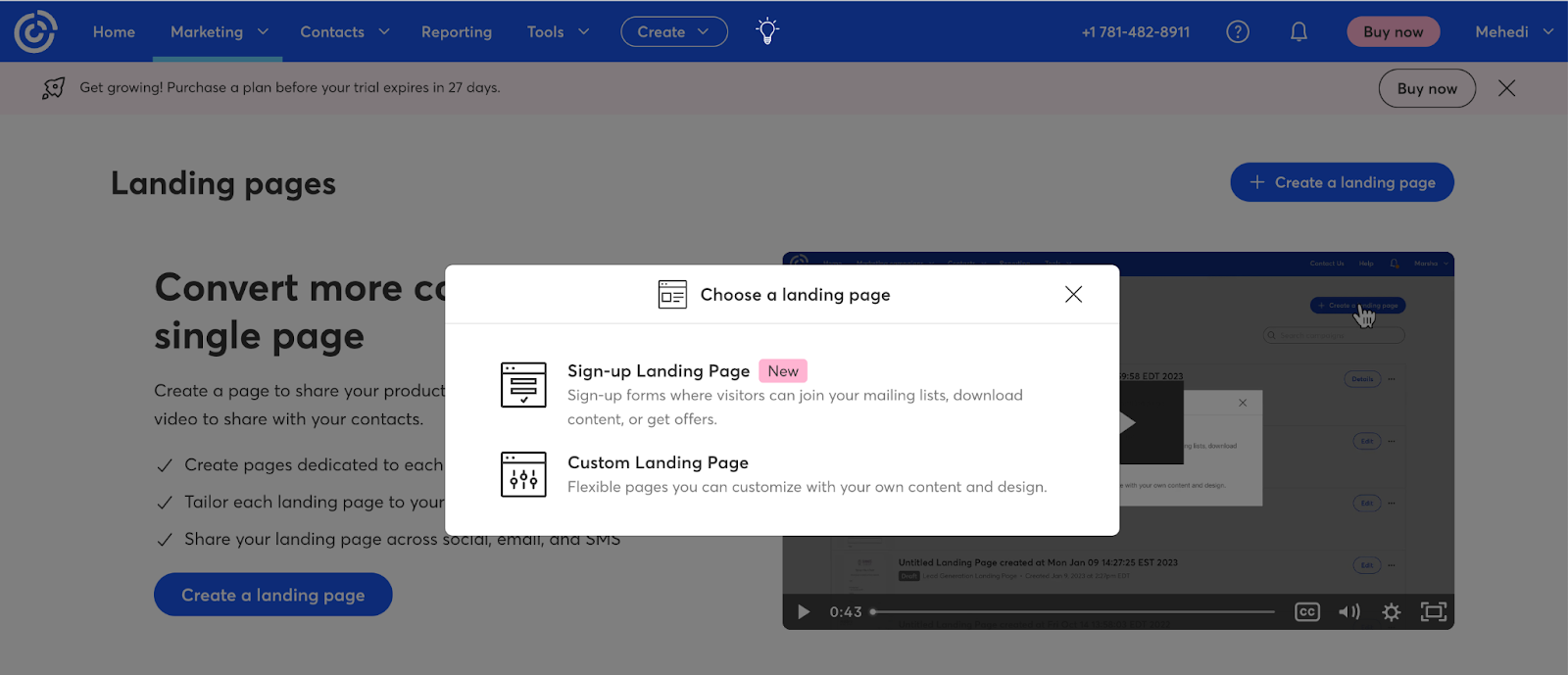Switch the video to fullscreen
Screen dimensions: 1568x675
coord(1434,611)
